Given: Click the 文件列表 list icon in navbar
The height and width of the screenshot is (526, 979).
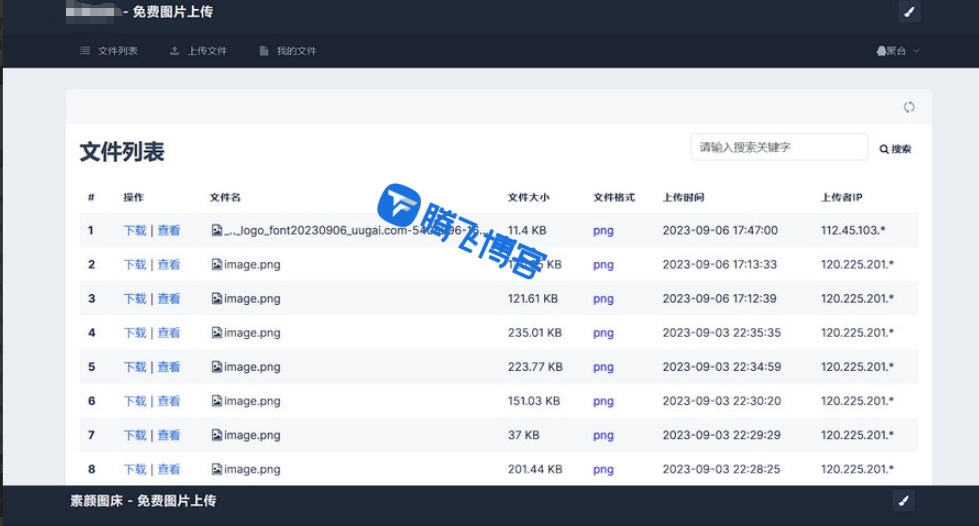Looking at the screenshot, I should (x=85, y=51).
